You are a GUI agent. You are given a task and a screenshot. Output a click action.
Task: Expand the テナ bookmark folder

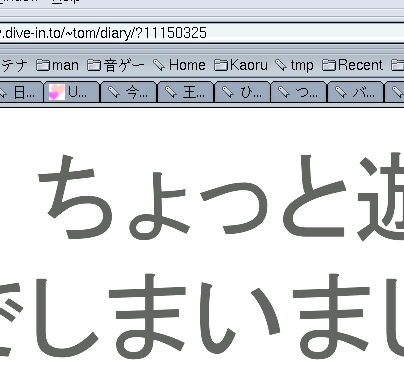click(13, 65)
